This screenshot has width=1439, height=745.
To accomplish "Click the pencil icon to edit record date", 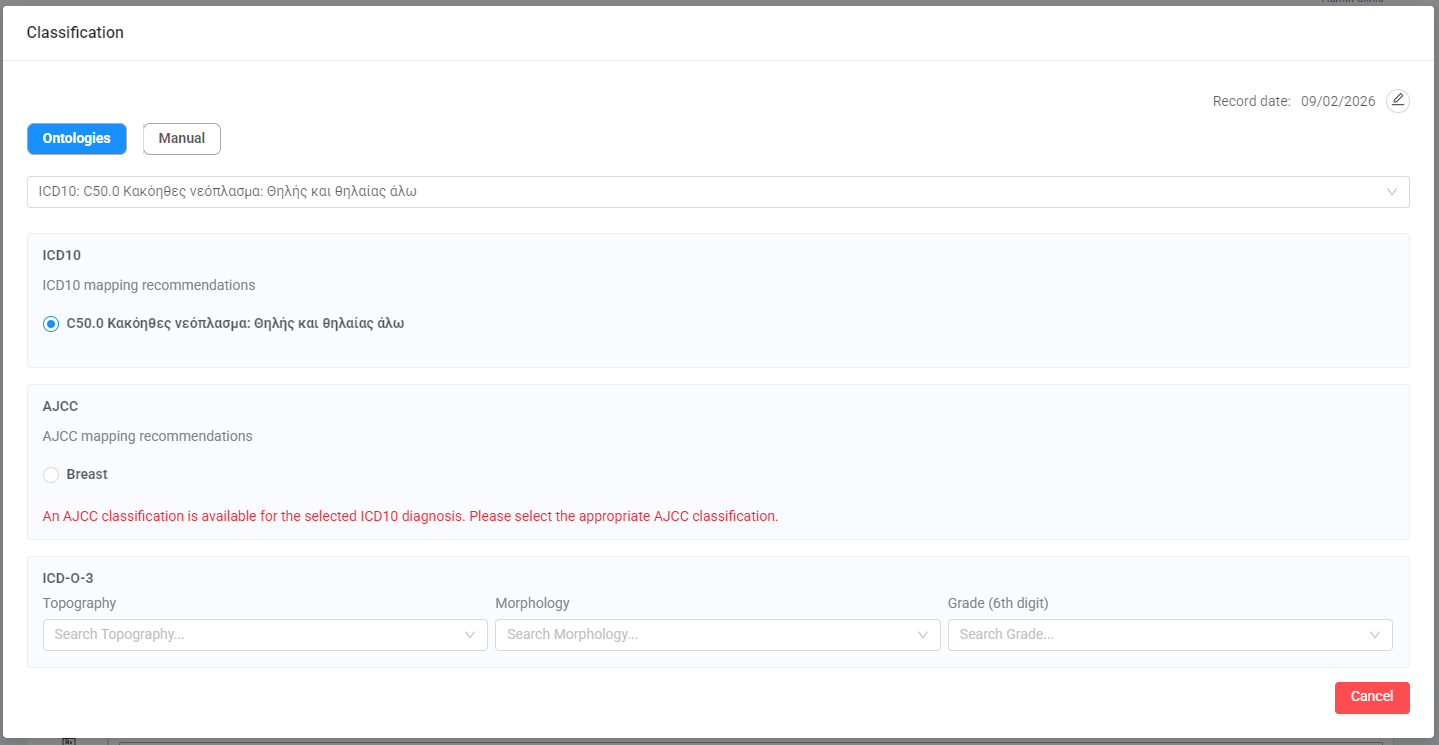I will coord(1397,100).
